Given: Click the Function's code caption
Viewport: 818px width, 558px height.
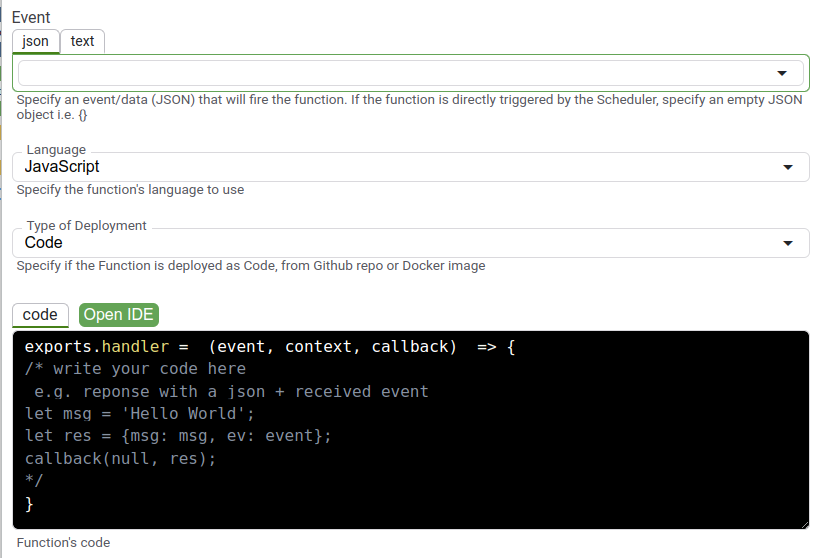Looking at the screenshot, I should 63,543.
